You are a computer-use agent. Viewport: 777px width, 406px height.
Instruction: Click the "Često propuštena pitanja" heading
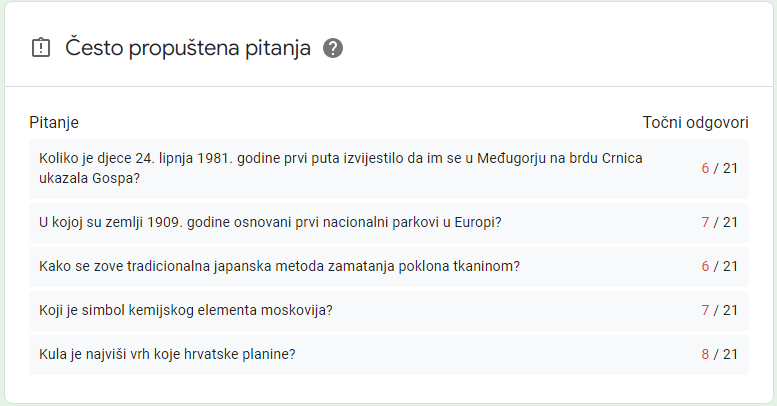tap(188, 48)
